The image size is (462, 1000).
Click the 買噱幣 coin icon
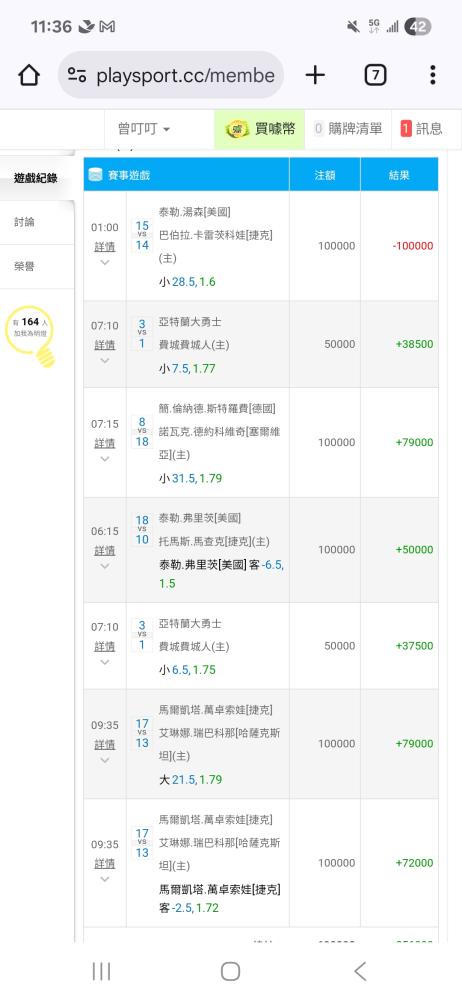click(x=237, y=129)
